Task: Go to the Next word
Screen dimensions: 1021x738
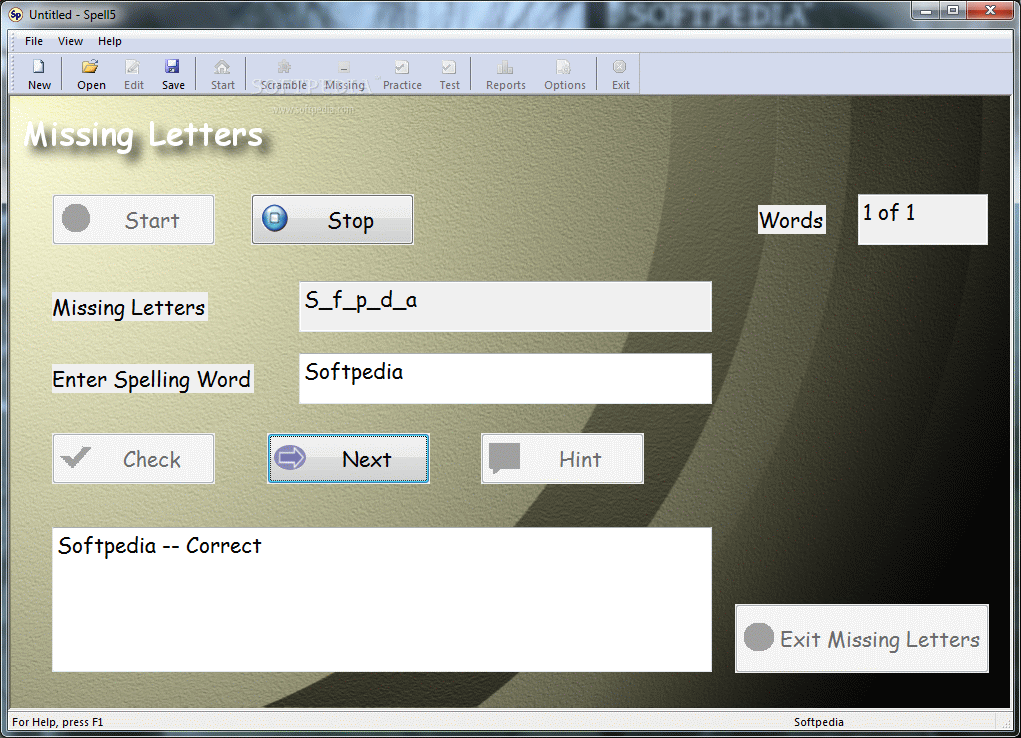Action: click(348, 459)
